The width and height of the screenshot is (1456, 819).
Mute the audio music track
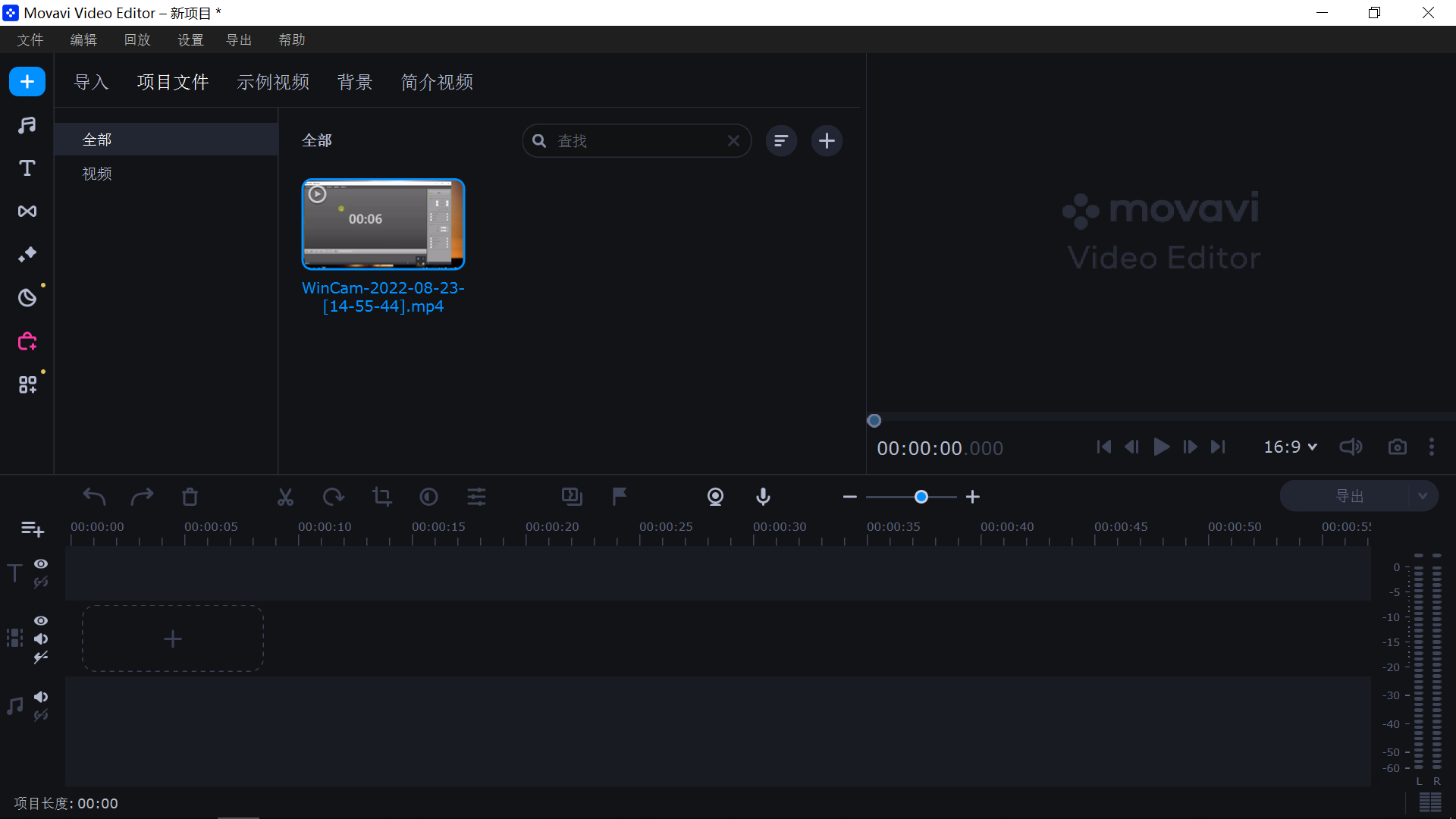click(41, 697)
